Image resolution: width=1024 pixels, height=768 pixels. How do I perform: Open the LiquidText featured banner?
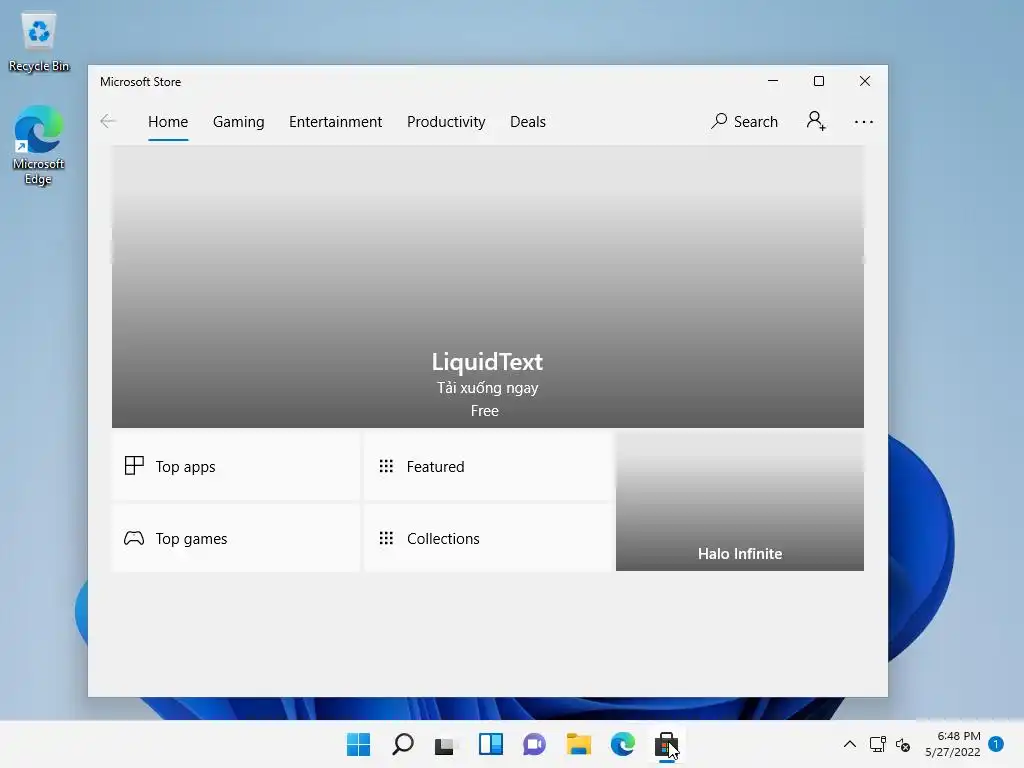487,287
